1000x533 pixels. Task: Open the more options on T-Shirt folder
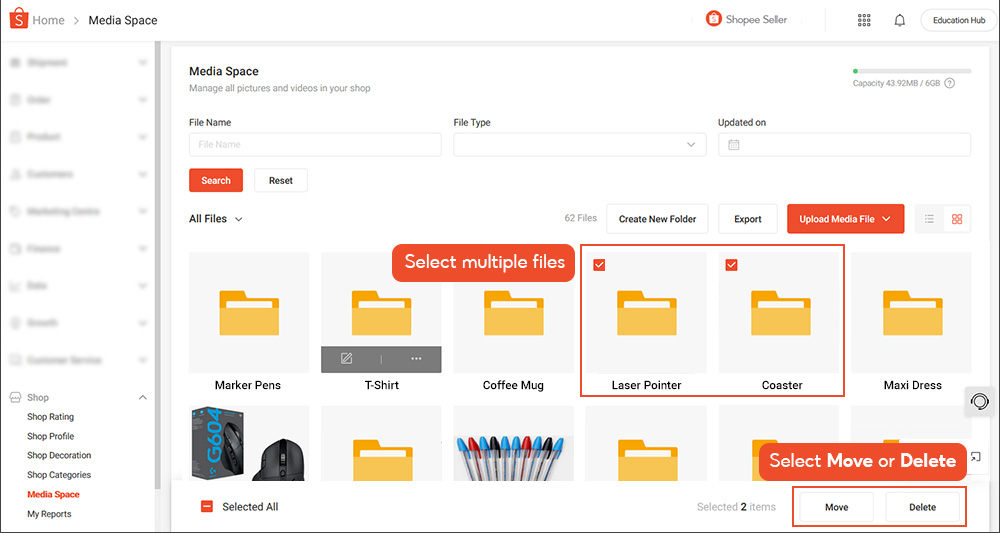point(416,358)
